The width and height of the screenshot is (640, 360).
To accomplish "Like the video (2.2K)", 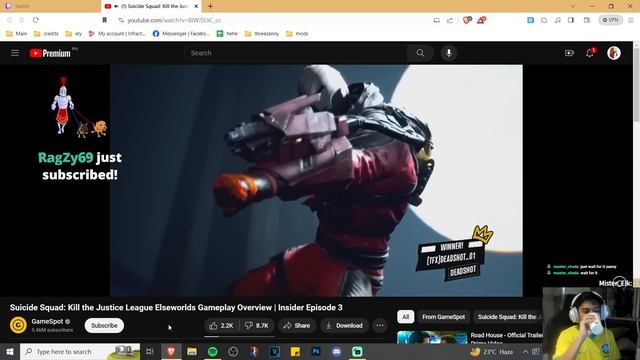I will 221,325.
